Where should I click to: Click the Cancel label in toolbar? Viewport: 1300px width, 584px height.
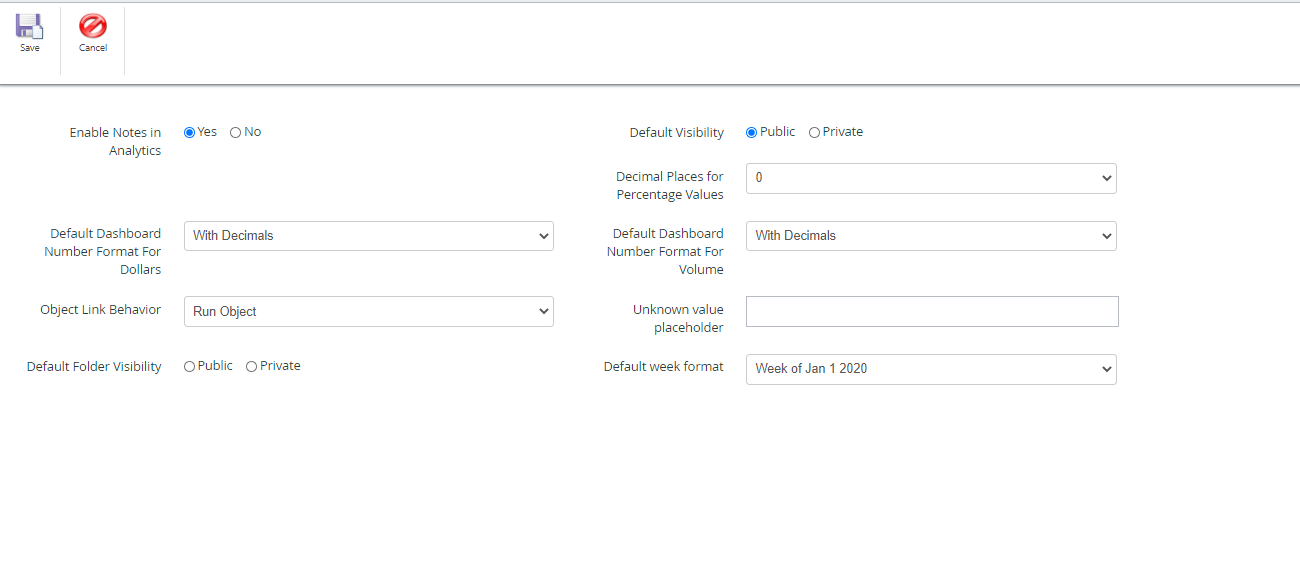(x=93, y=48)
